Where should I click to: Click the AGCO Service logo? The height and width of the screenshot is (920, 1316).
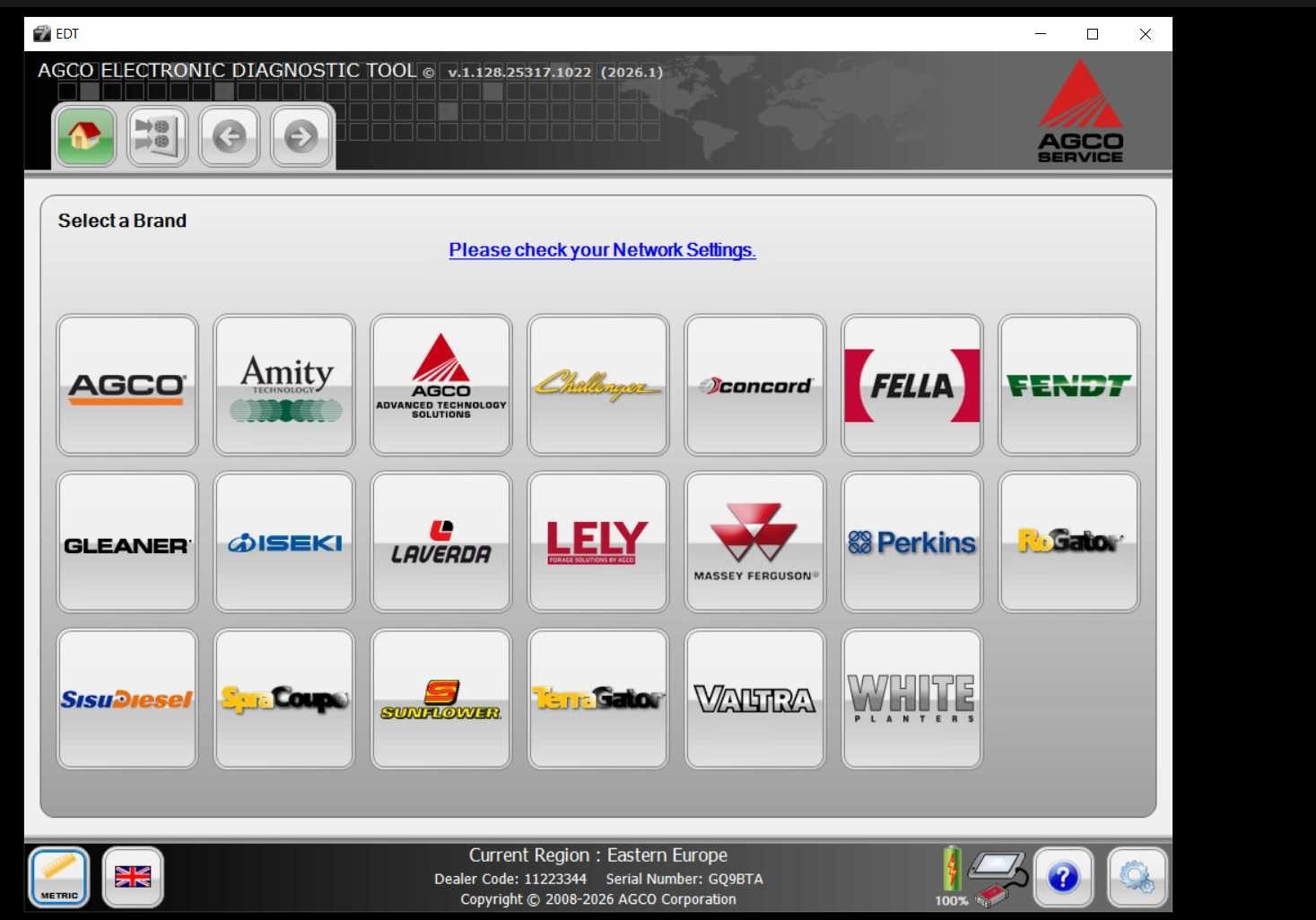[1080, 111]
